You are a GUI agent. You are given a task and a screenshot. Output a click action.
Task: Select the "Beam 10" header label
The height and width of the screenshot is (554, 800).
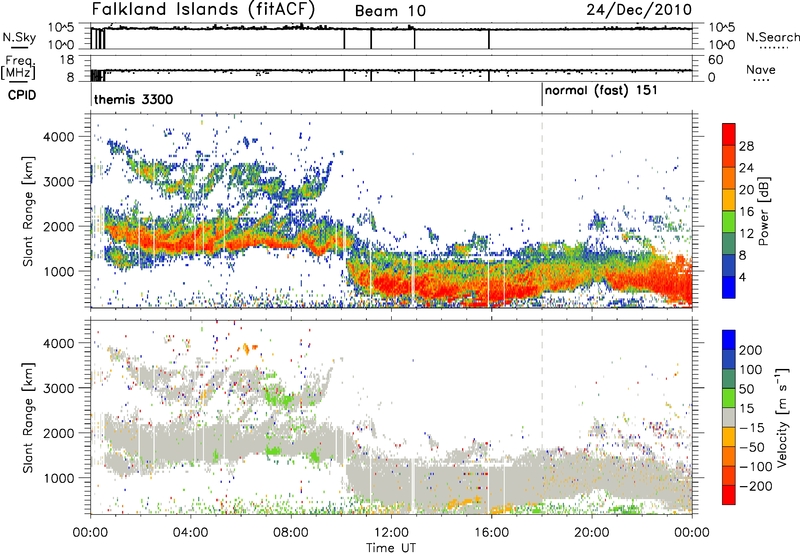(x=390, y=11)
